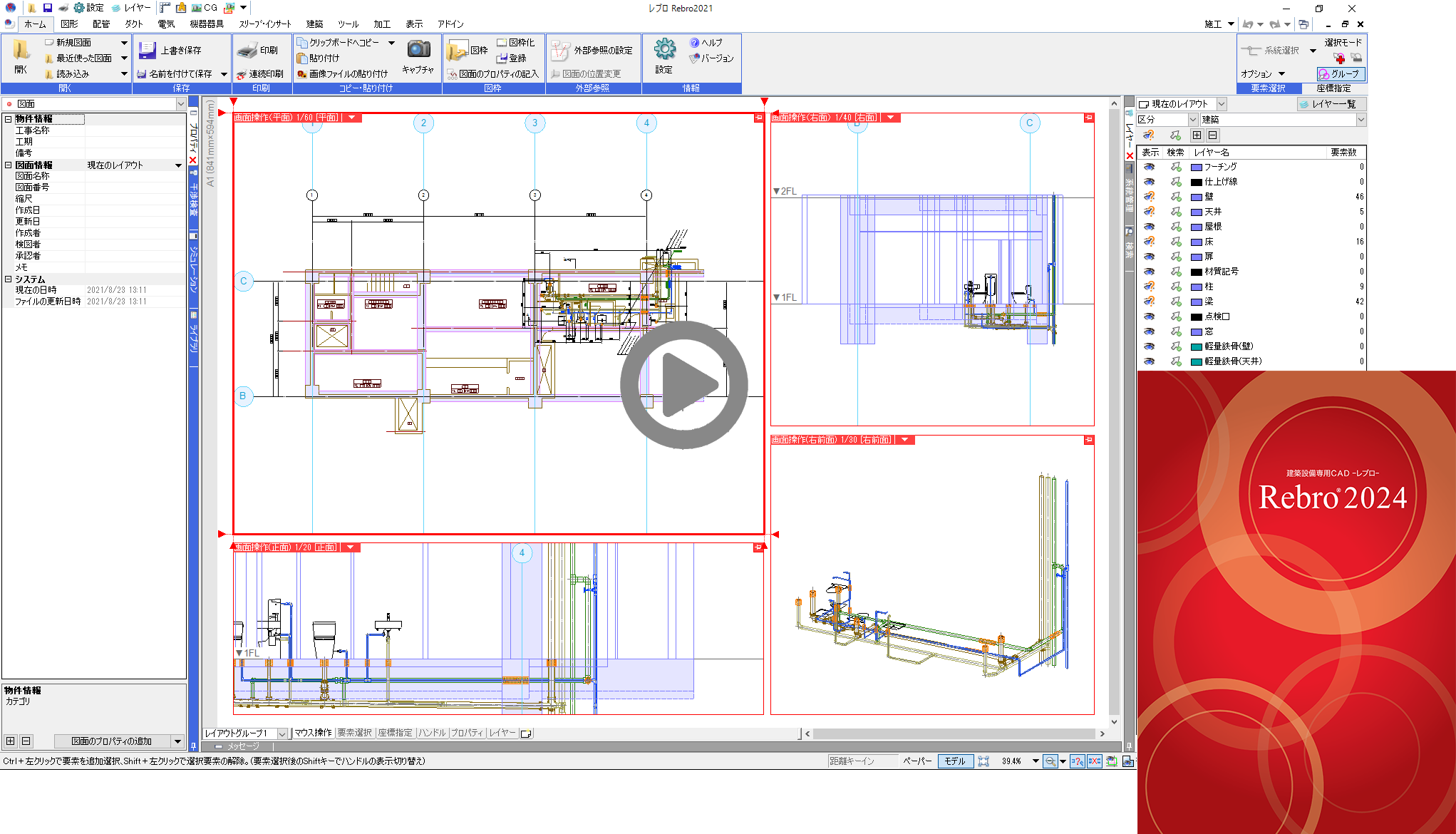This screenshot has height=834, width=1456.
Task: Click the グループ button in selection mode
Action: pyautogui.click(x=1340, y=74)
